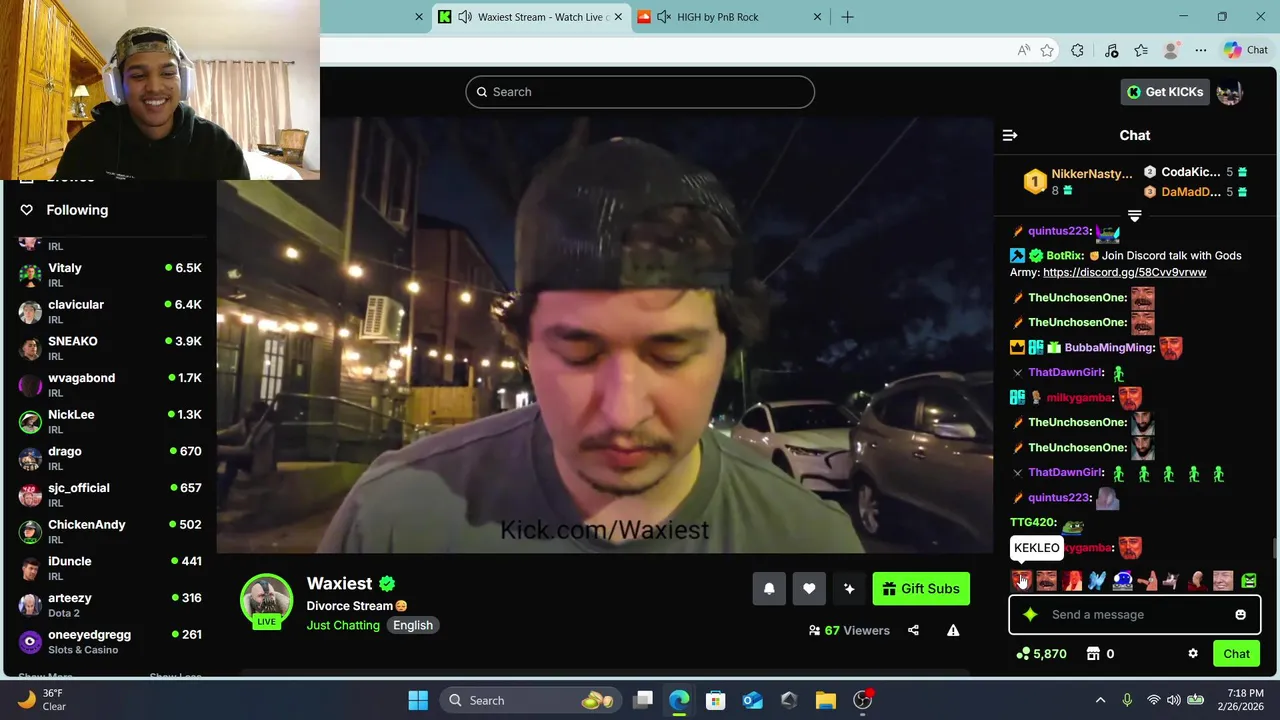Open ChickenAndy channel in sidebar
The image size is (1280, 720).
(x=110, y=531)
